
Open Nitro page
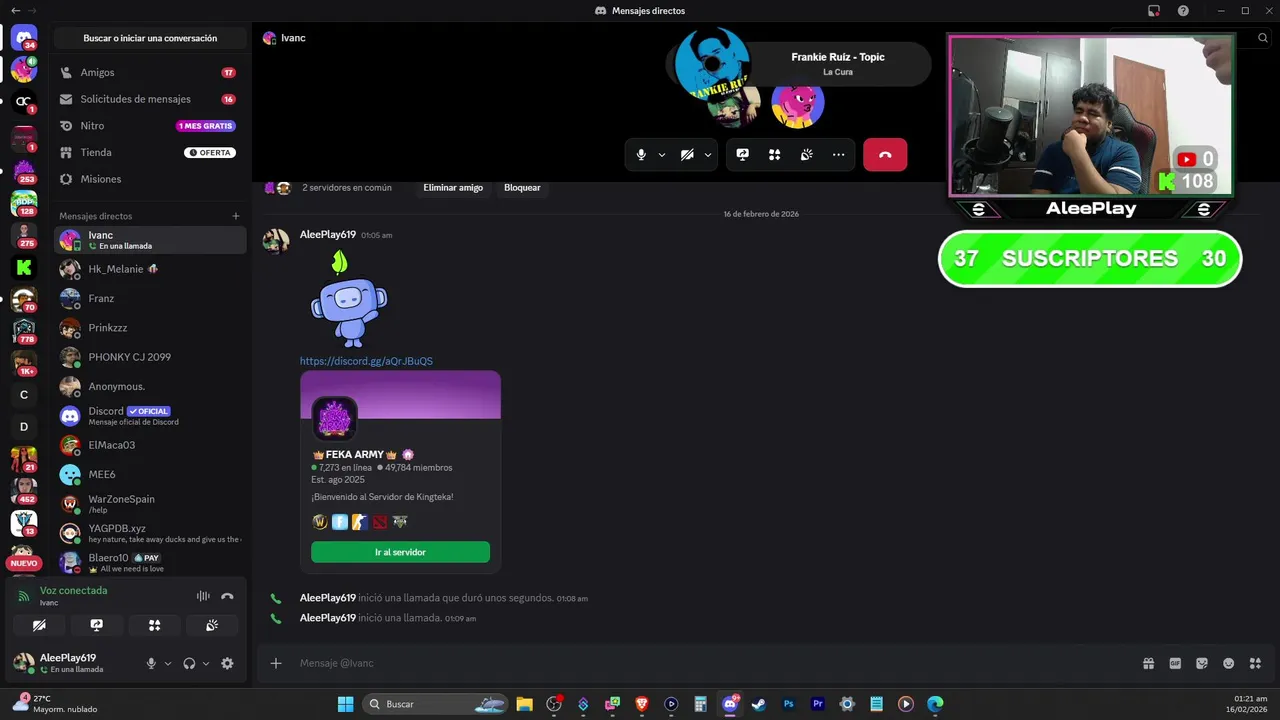(149, 126)
